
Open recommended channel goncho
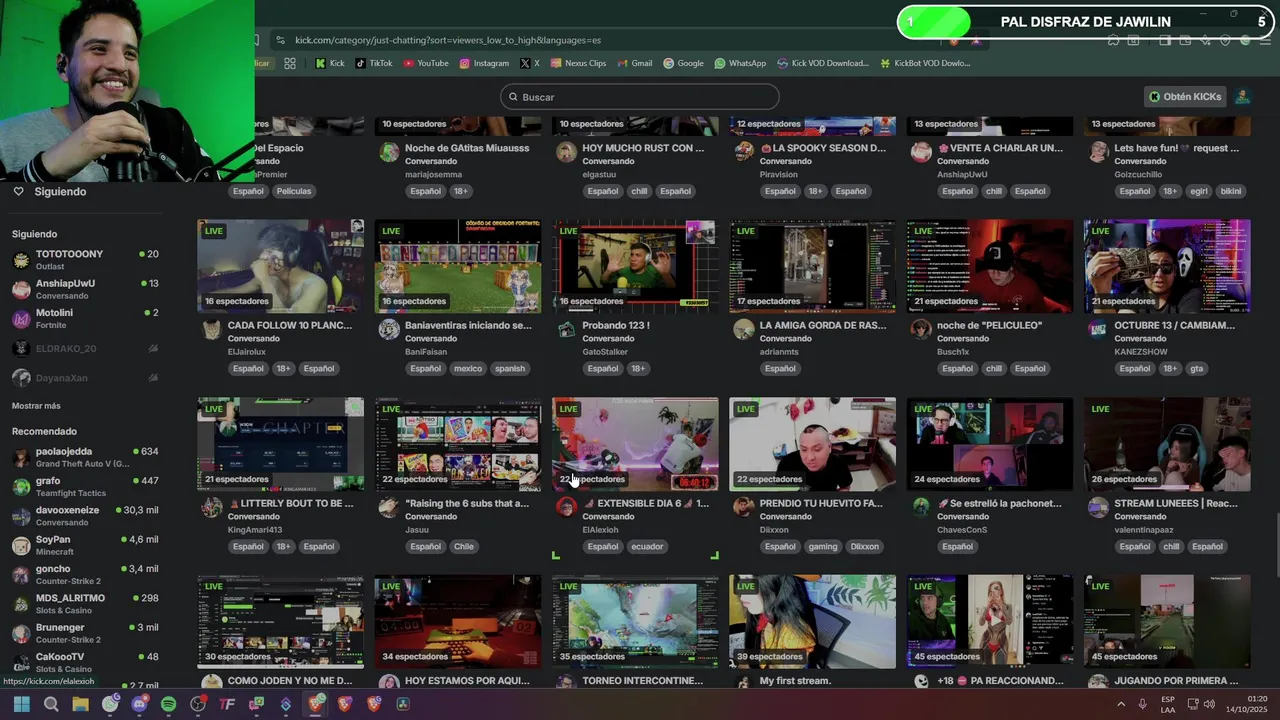85,575
